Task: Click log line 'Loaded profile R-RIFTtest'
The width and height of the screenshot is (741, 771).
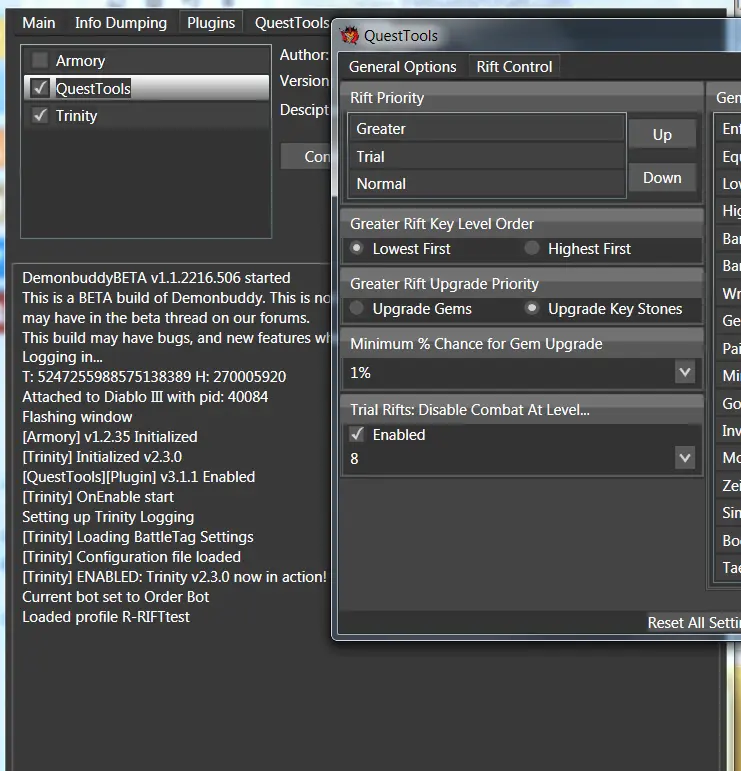Action: [106, 617]
